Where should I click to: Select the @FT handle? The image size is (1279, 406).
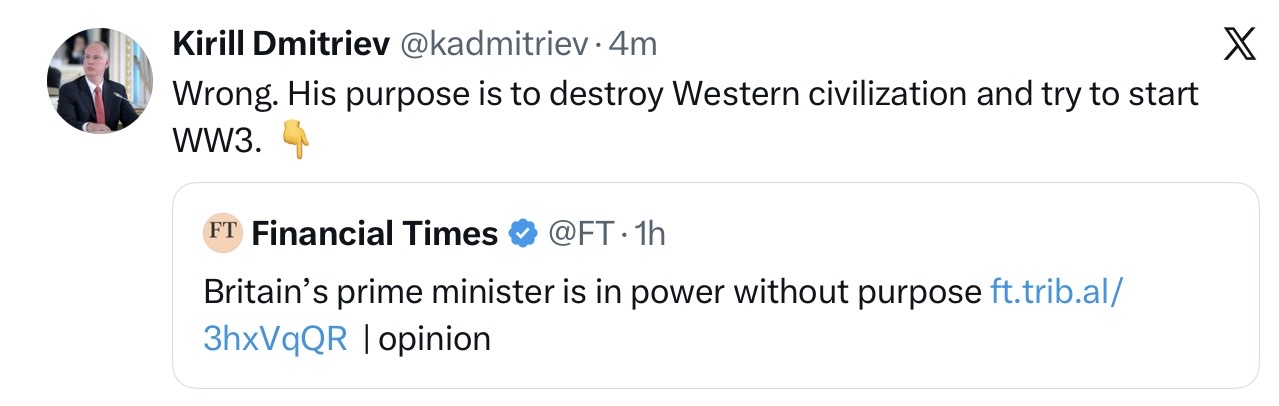(579, 234)
